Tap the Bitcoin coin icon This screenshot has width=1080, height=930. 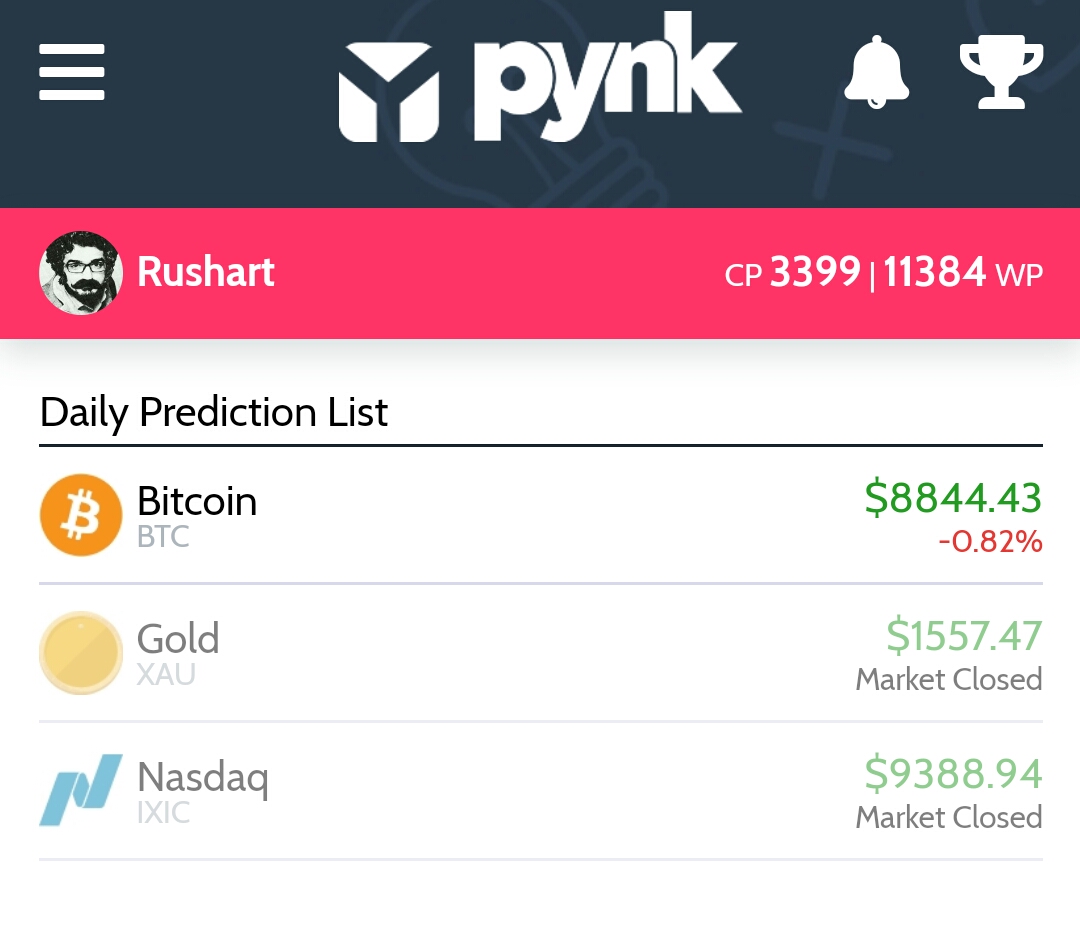tap(81, 515)
